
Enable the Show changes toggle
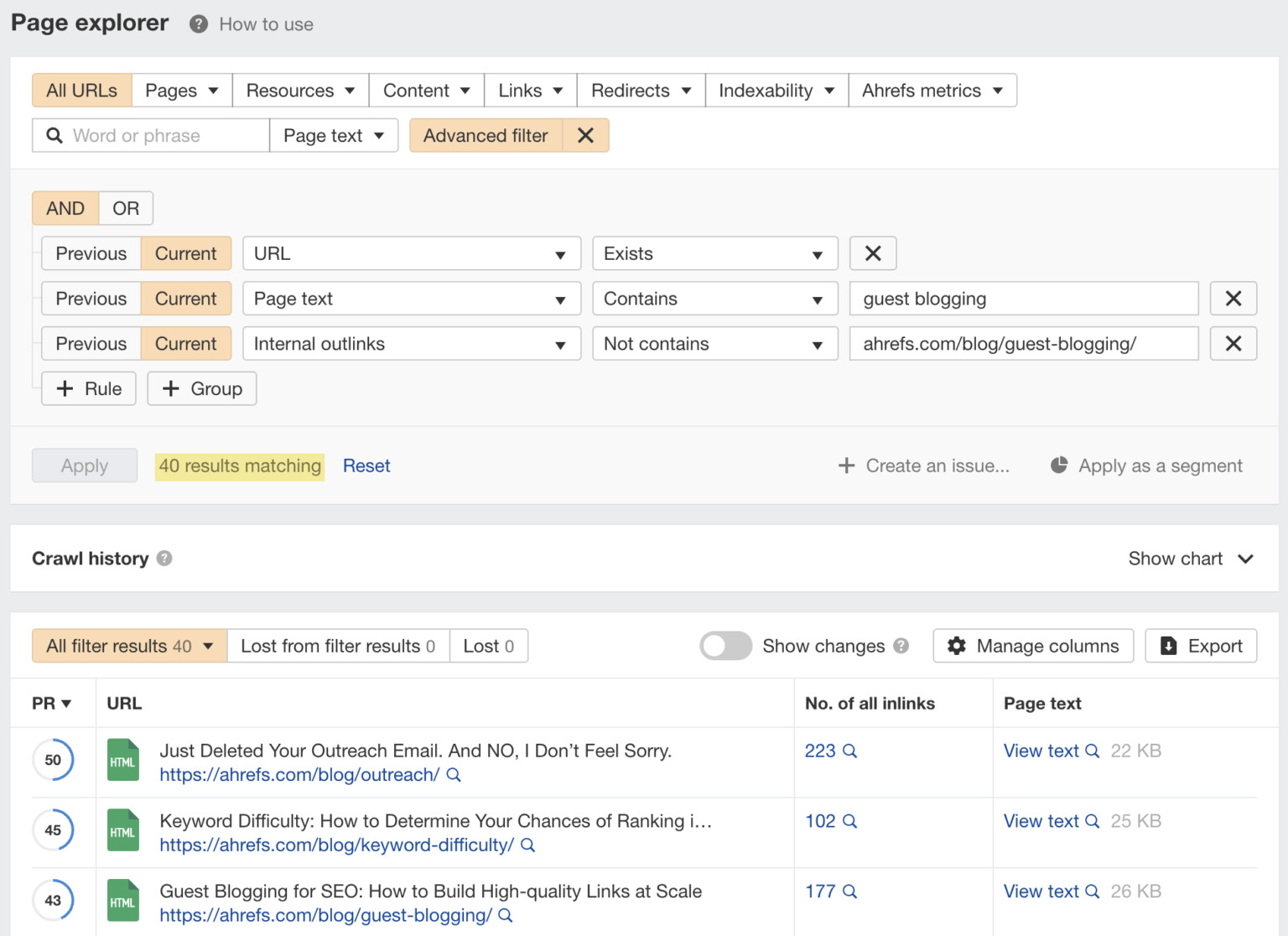(x=725, y=646)
